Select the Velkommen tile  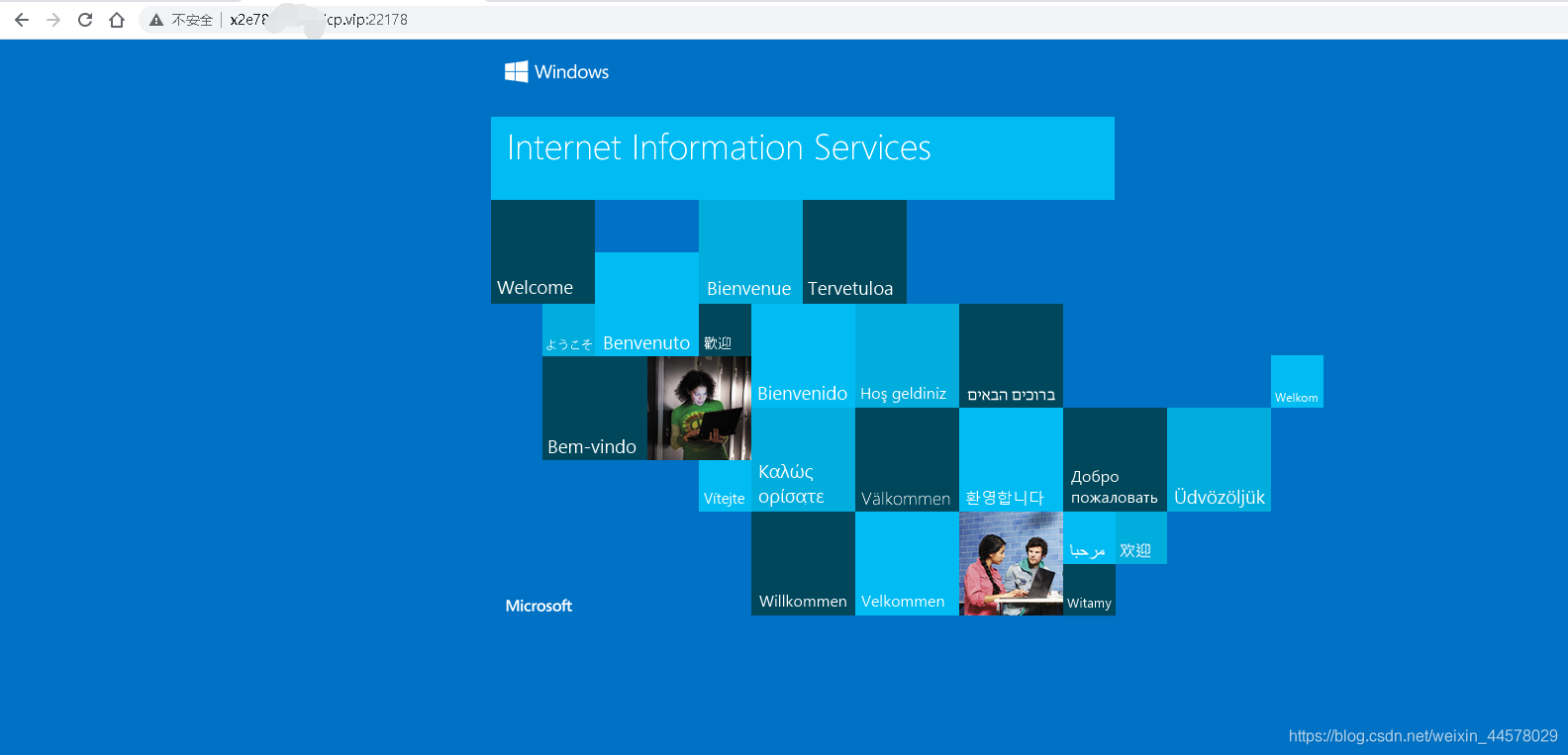[907, 563]
